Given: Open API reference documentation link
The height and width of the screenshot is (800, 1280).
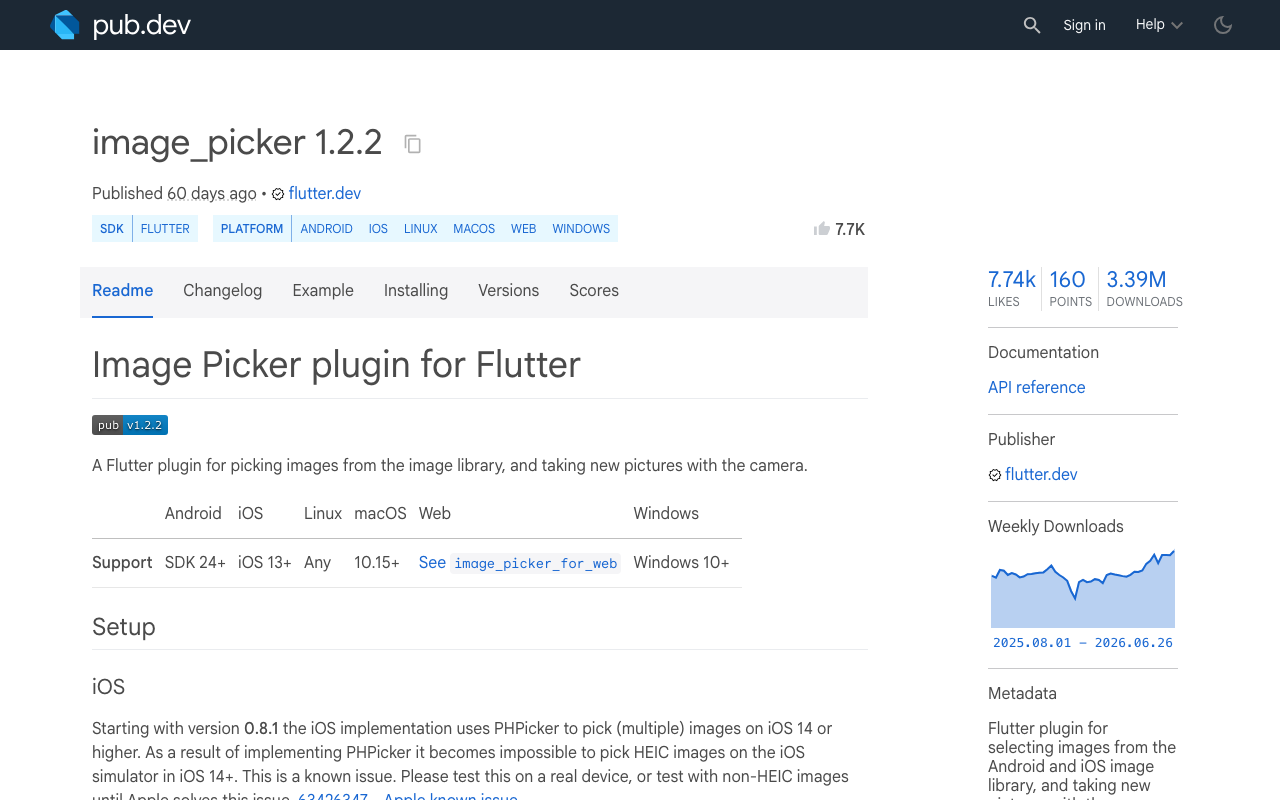Looking at the screenshot, I should [x=1036, y=388].
